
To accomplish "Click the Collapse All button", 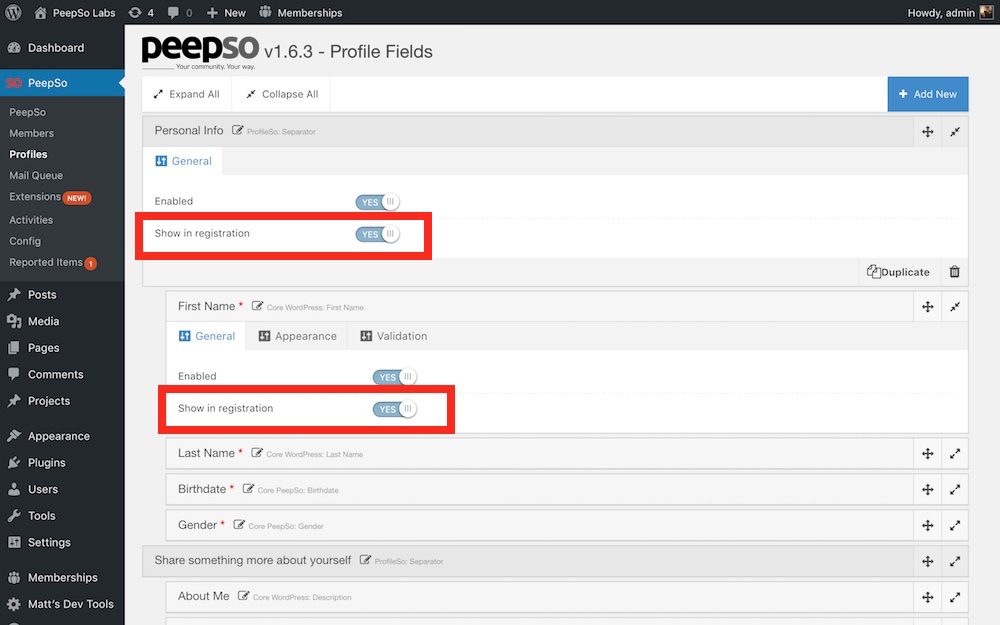I will [282, 94].
